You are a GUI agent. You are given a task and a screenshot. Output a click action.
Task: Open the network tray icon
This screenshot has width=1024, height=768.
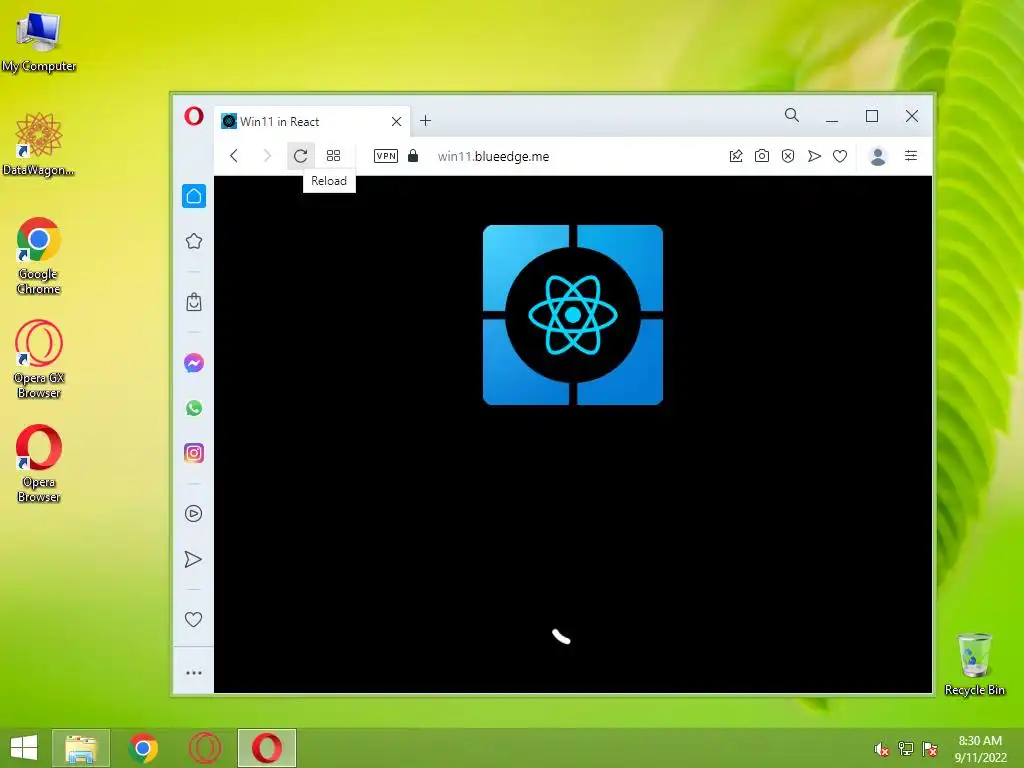pos(906,748)
